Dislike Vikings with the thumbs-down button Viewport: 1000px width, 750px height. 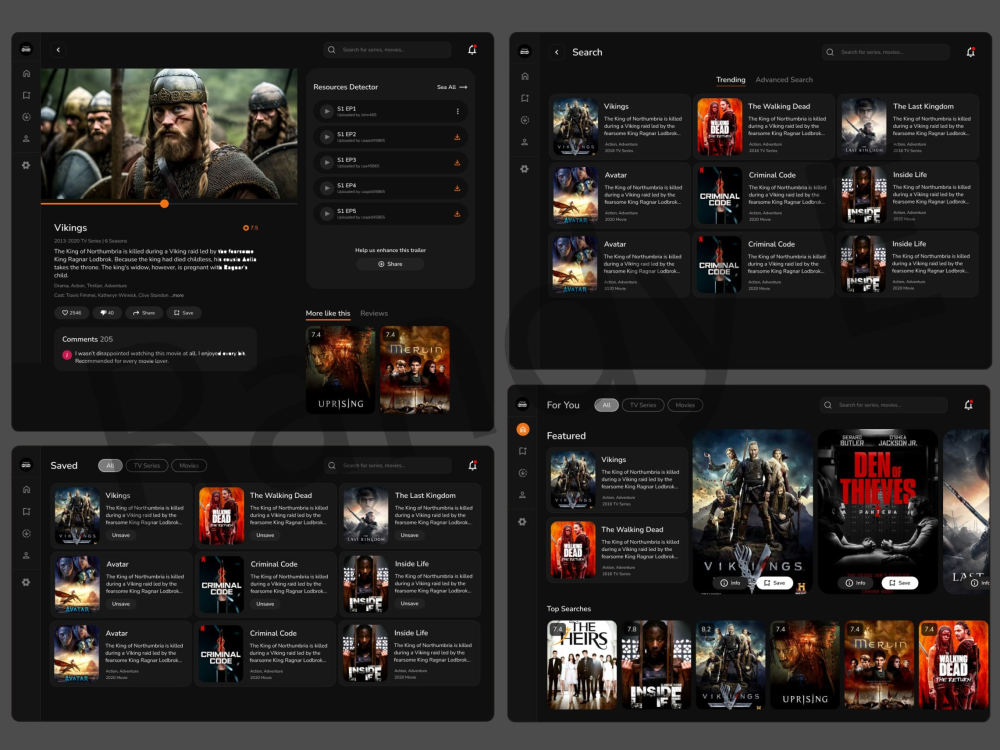tap(107, 312)
